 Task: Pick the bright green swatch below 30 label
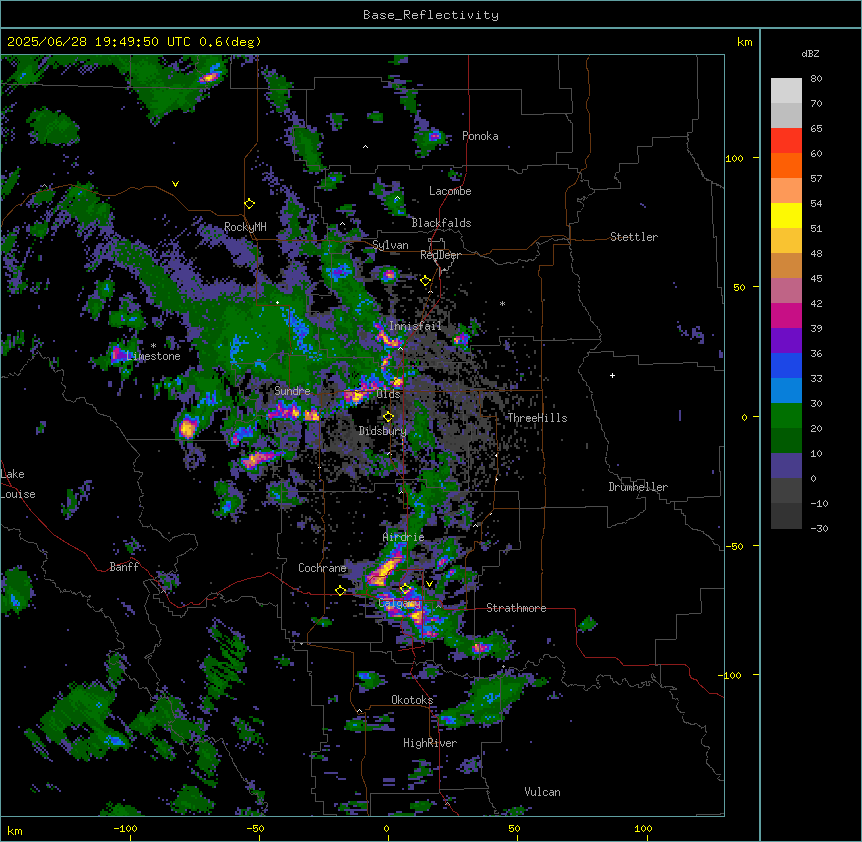click(x=786, y=416)
